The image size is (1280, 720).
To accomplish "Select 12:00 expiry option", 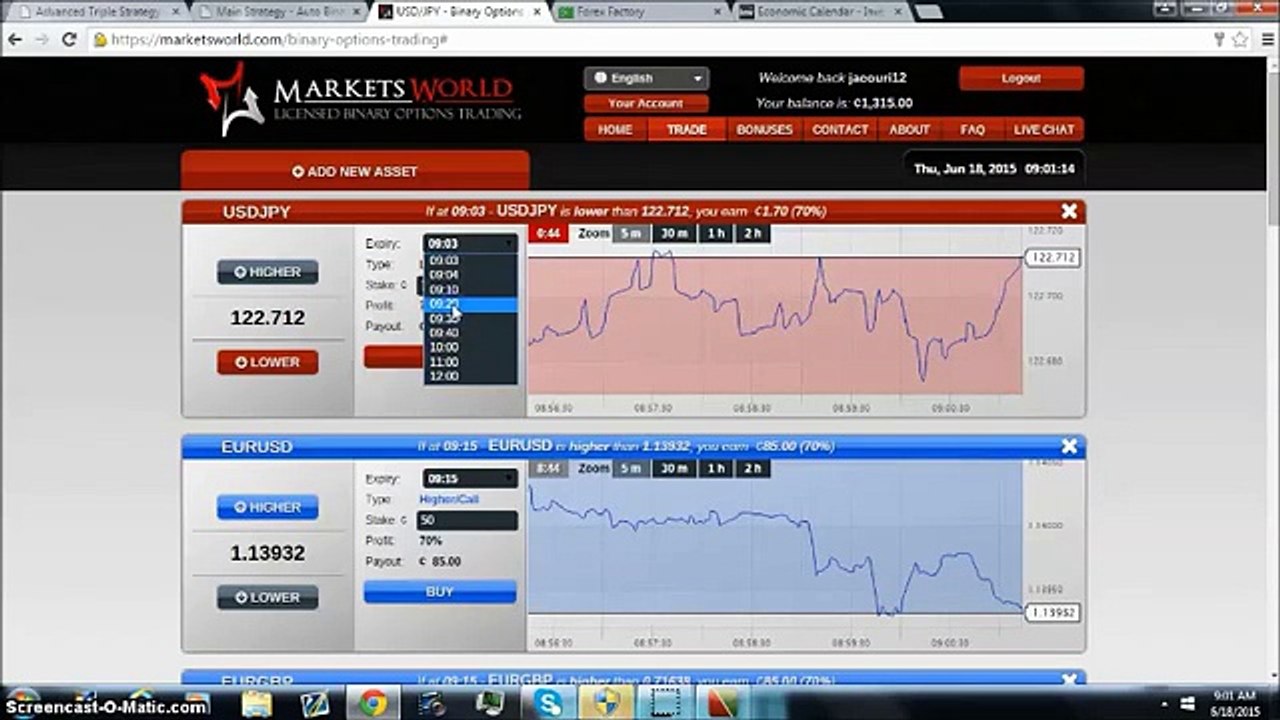I will tap(471, 377).
